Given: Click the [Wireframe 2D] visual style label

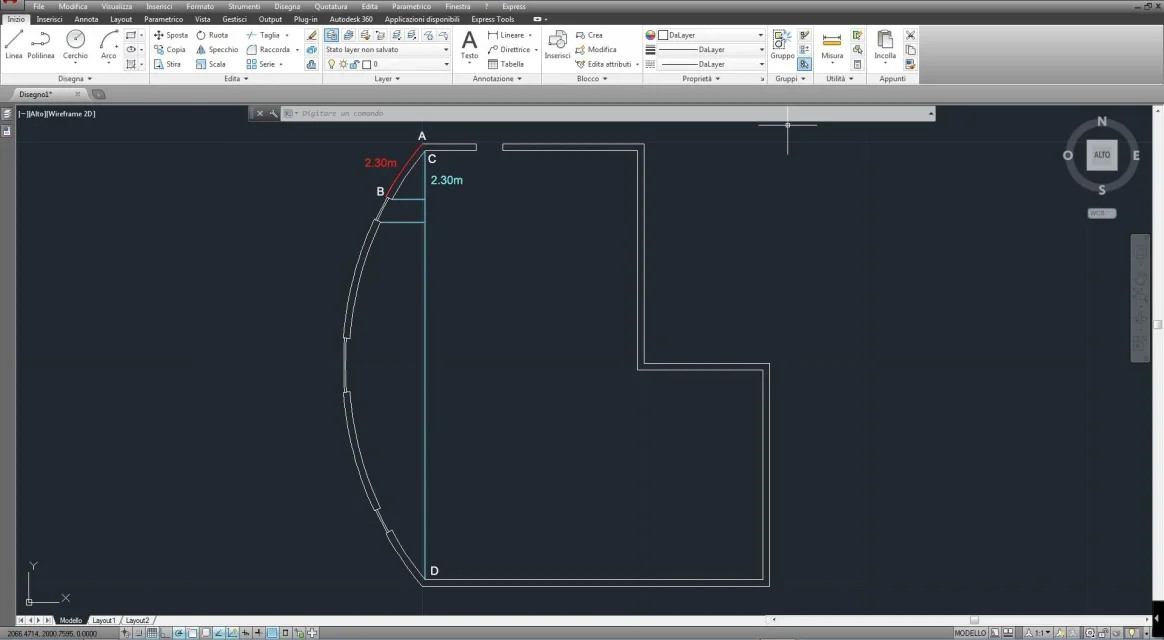Looking at the screenshot, I should click(71, 114).
